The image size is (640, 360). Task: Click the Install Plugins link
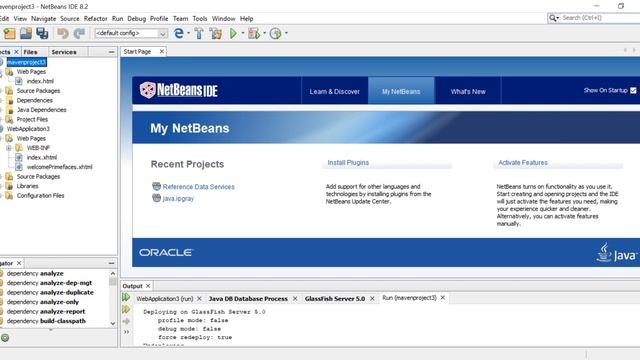click(348, 162)
